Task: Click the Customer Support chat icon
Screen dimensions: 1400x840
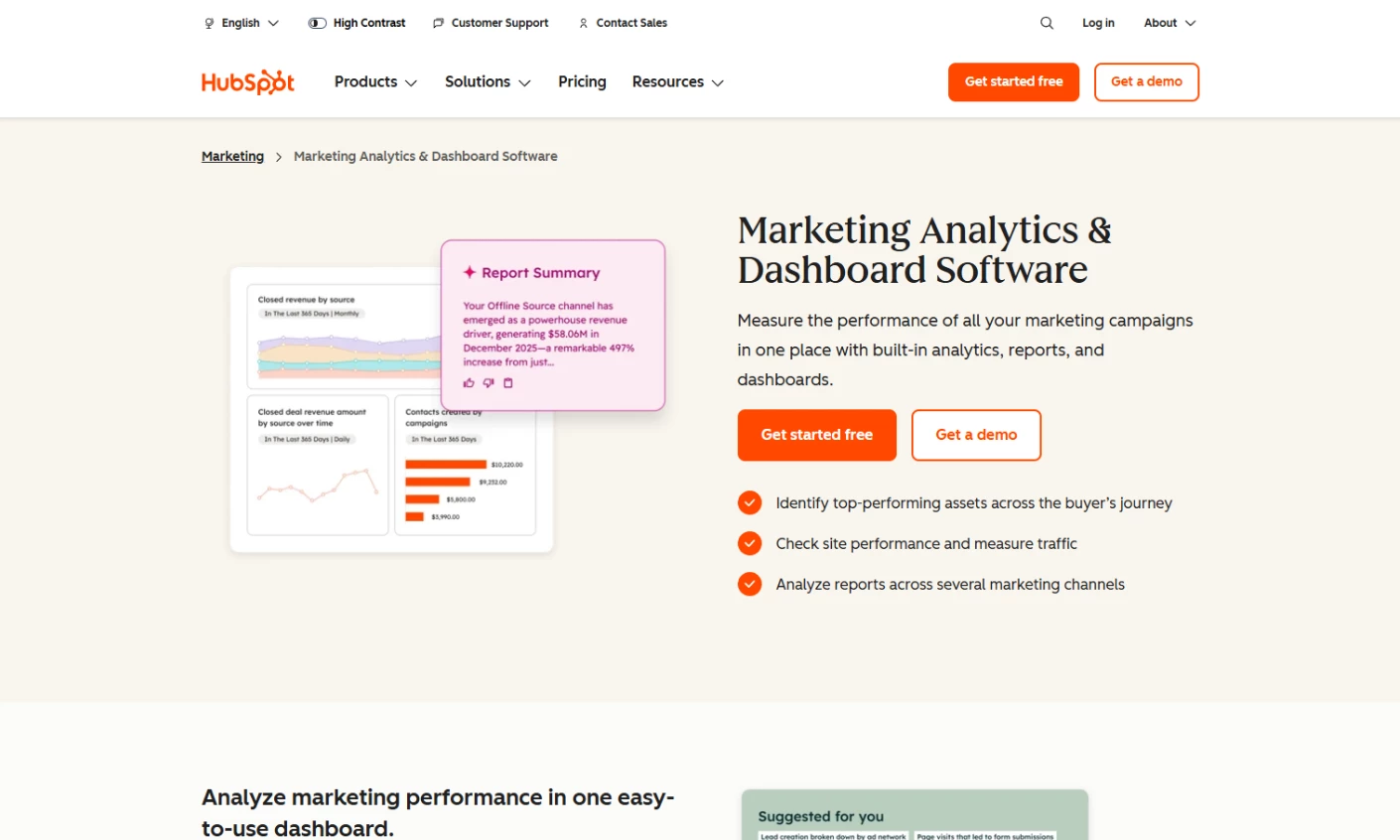Action: pyautogui.click(x=438, y=23)
